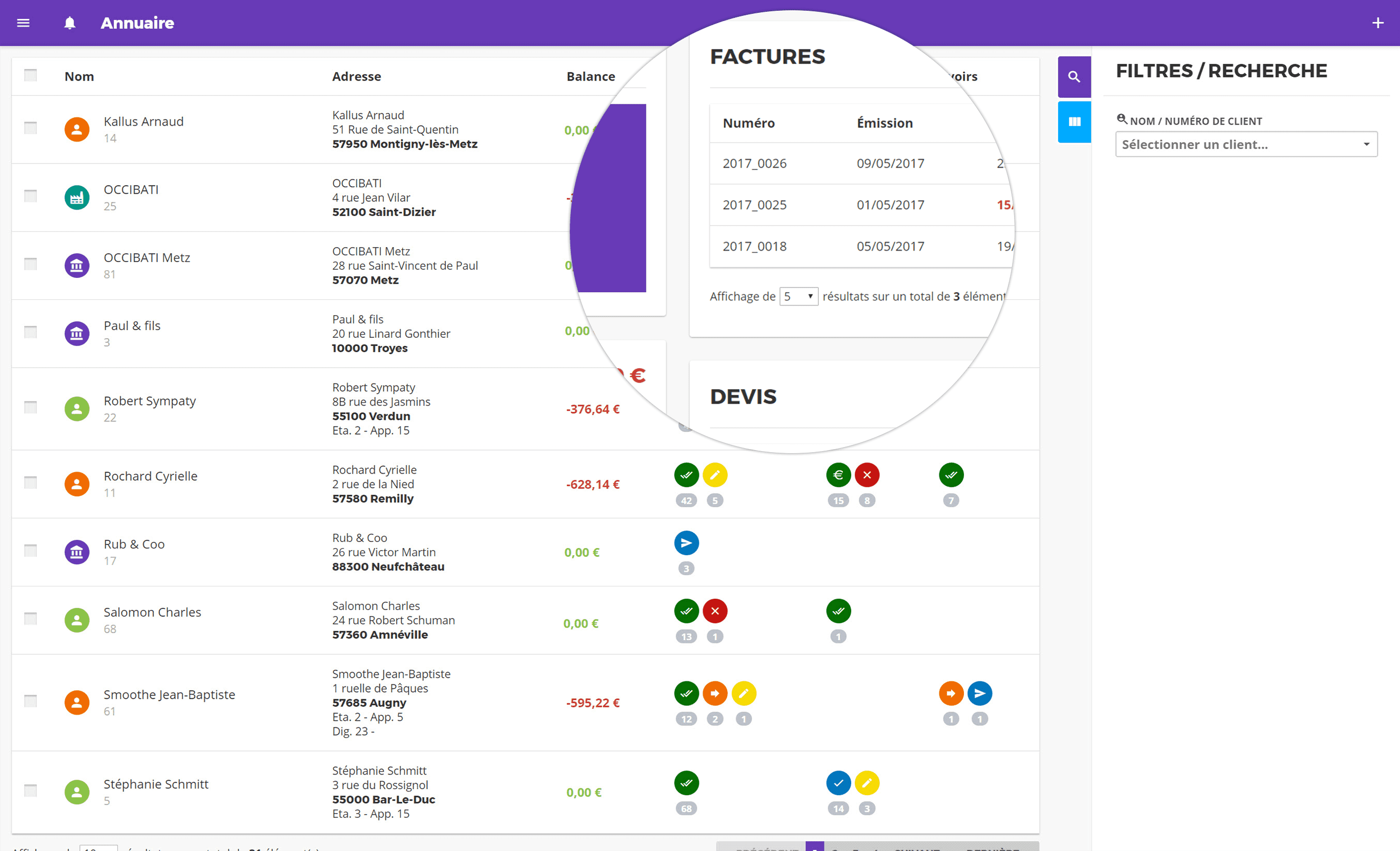Screen dimensions: 1400x851
Task: Click invoice number 2017_0026 in Factures
Action: 754,164
